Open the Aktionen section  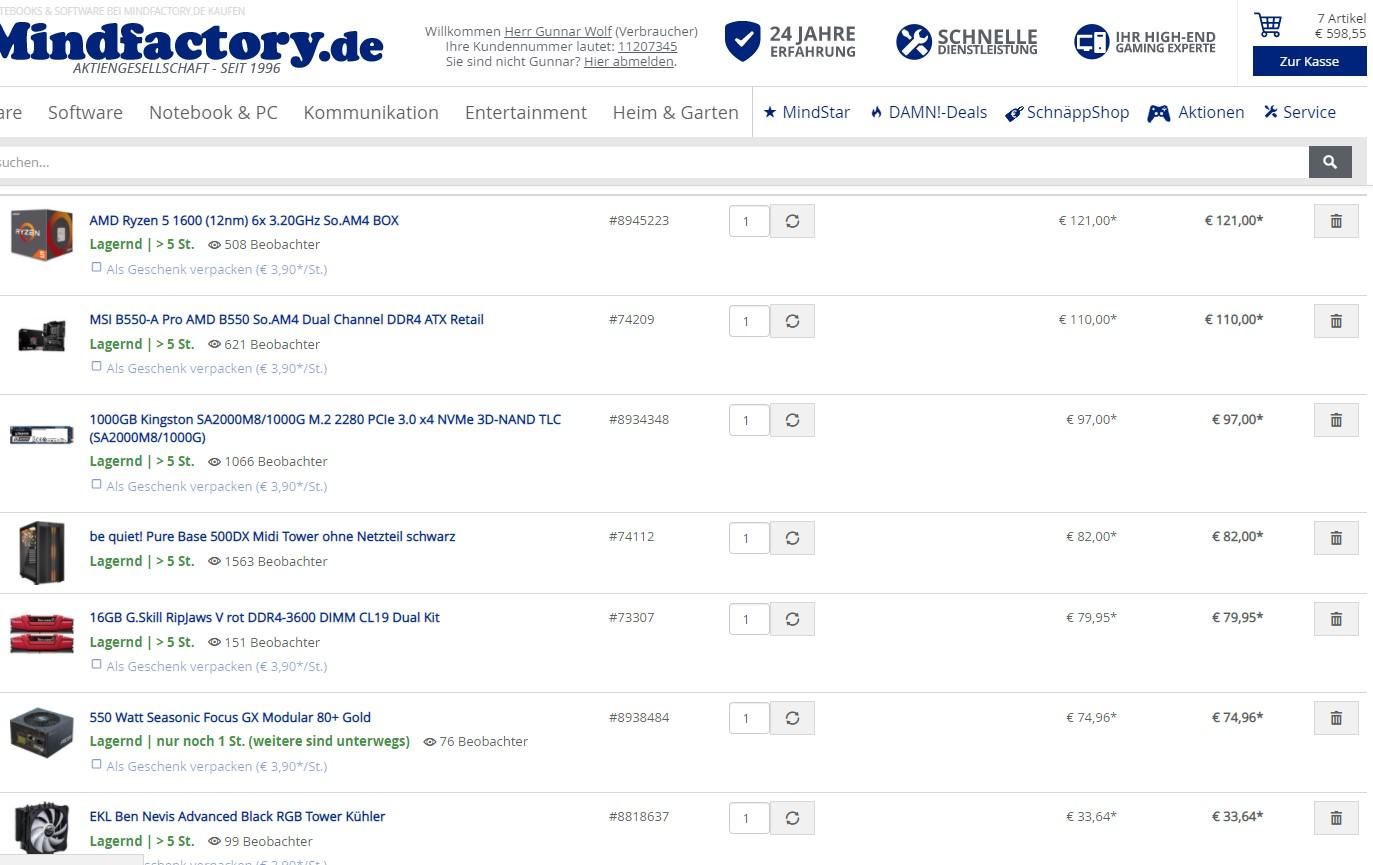1196,112
